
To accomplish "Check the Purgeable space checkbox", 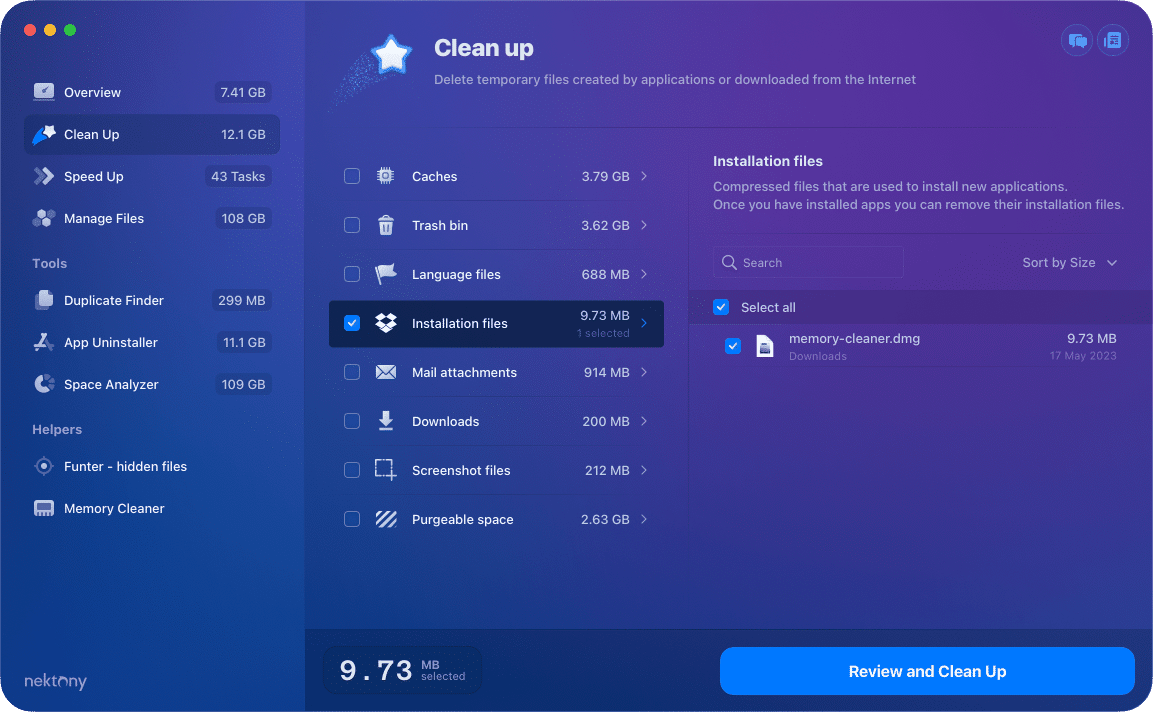I will click(351, 519).
